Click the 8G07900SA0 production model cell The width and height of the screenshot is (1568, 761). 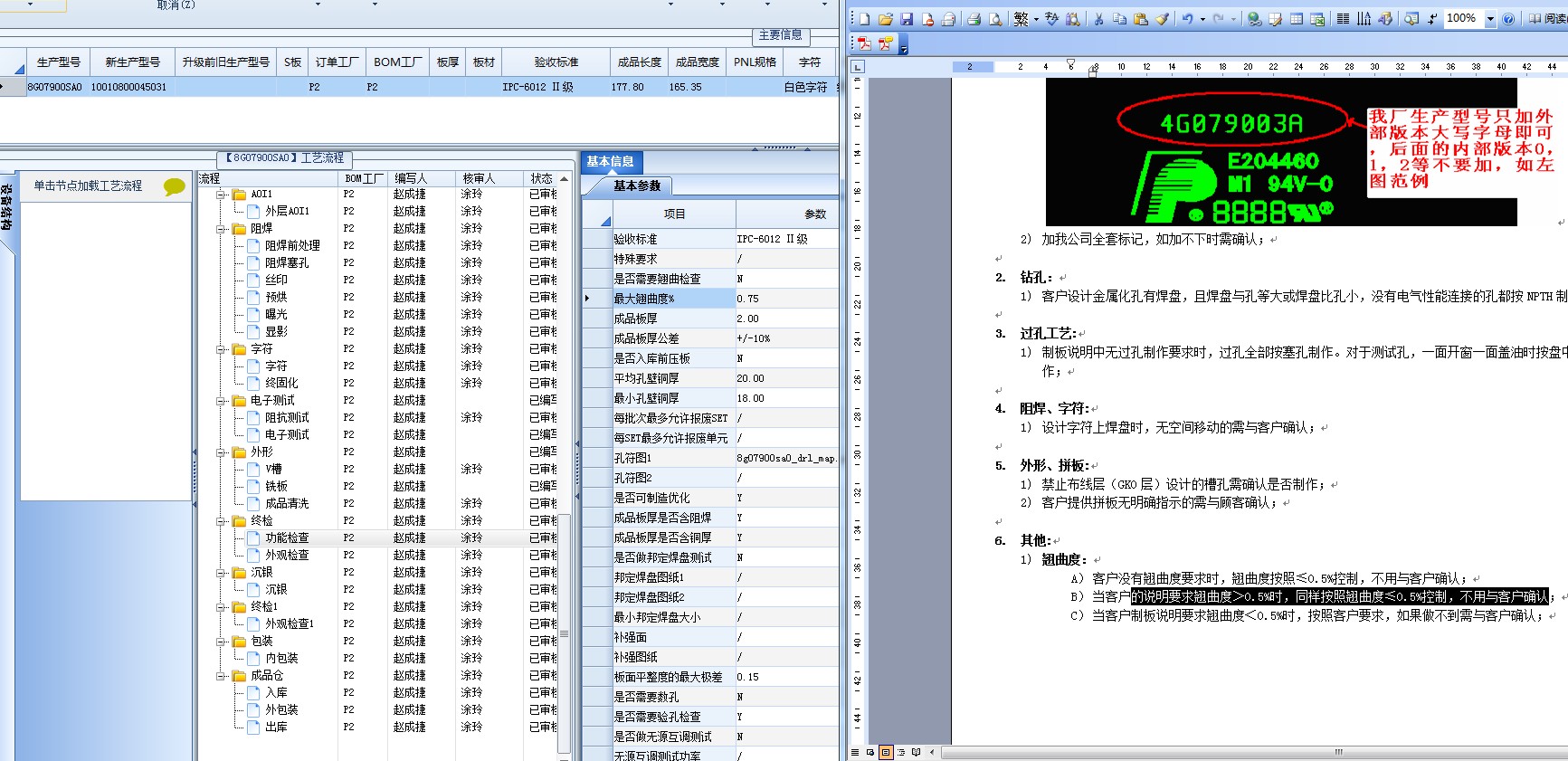click(54, 88)
